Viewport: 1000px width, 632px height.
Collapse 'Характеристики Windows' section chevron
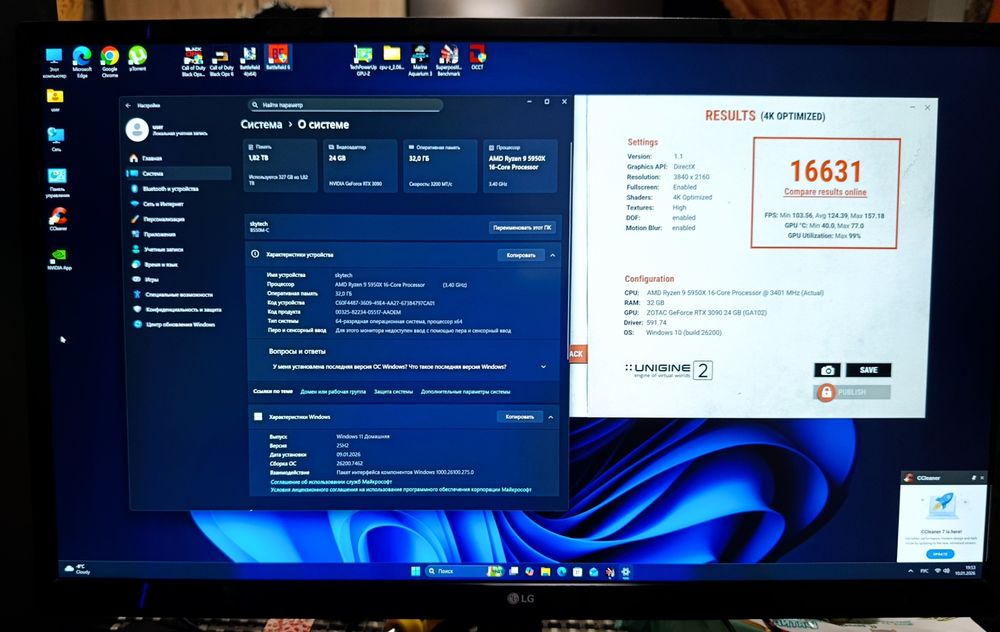click(551, 417)
